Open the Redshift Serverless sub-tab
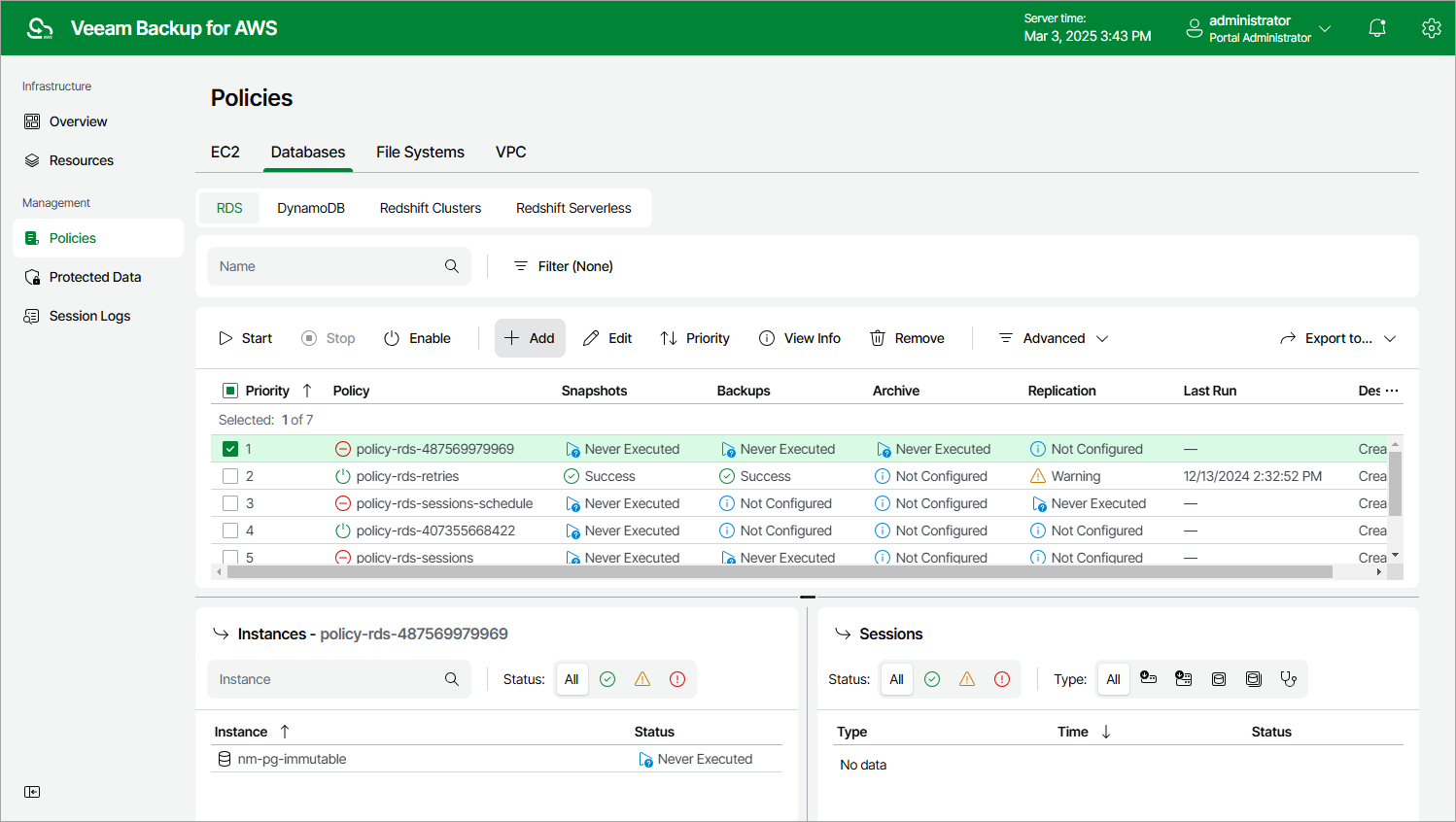 tap(573, 208)
